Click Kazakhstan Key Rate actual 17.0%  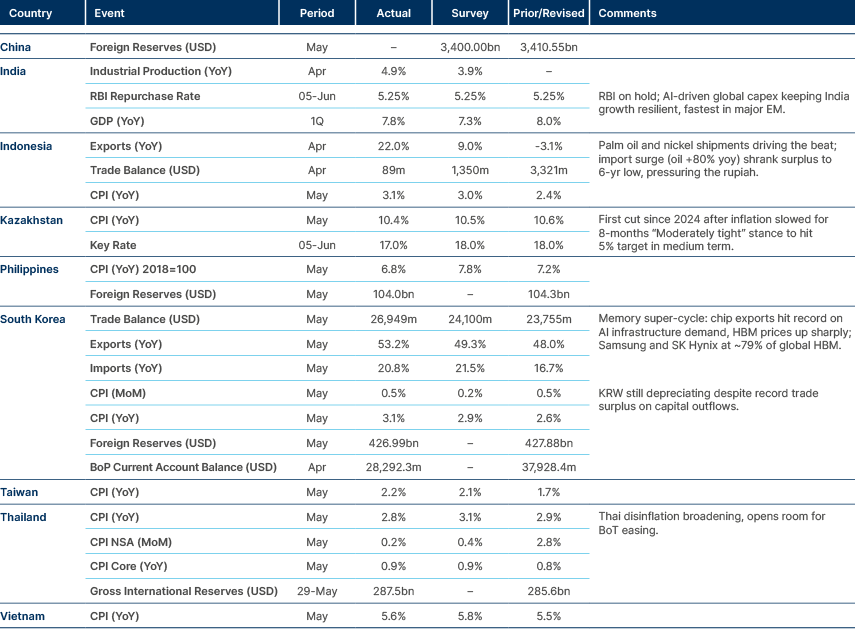click(x=393, y=245)
